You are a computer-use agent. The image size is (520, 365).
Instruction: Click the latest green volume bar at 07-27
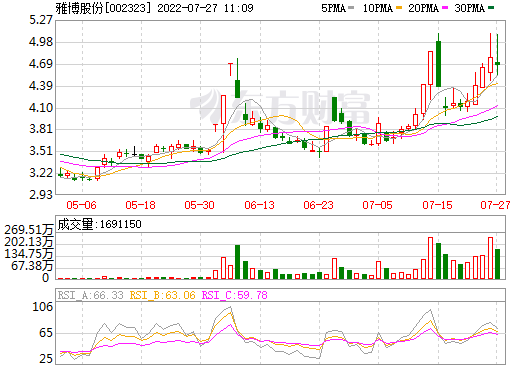point(497,264)
